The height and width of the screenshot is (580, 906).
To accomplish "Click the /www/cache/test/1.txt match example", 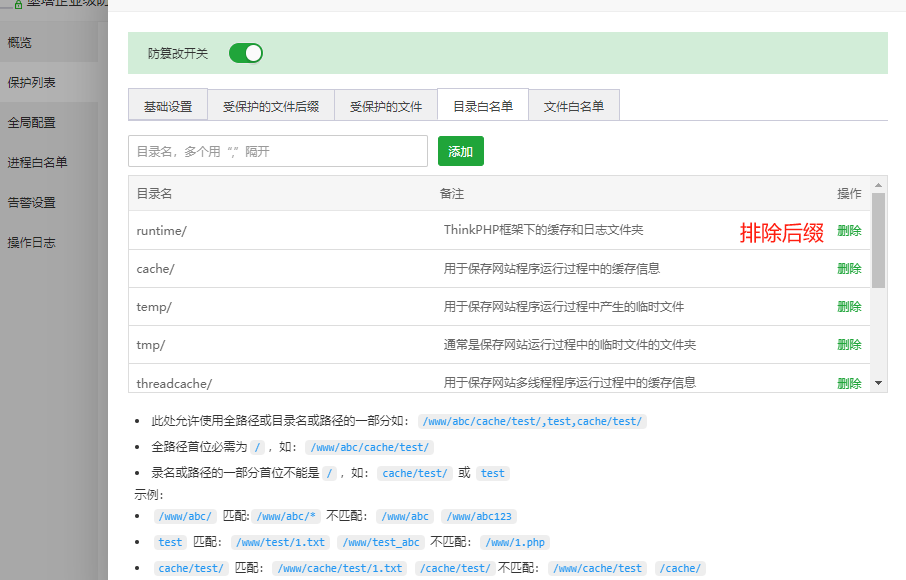I will tap(340, 568).
